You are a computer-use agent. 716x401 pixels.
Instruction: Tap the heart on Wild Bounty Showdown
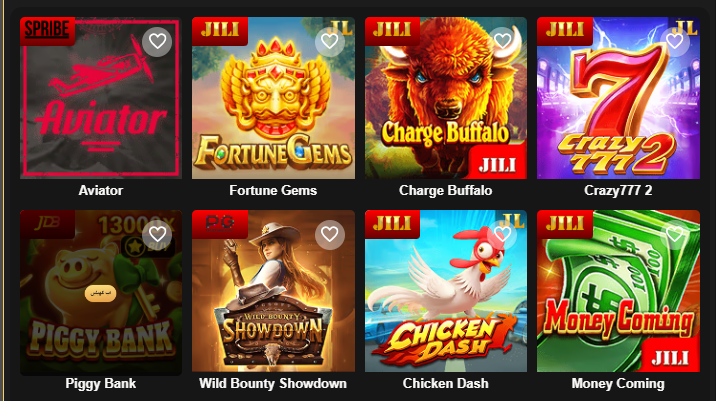[330, 235]
